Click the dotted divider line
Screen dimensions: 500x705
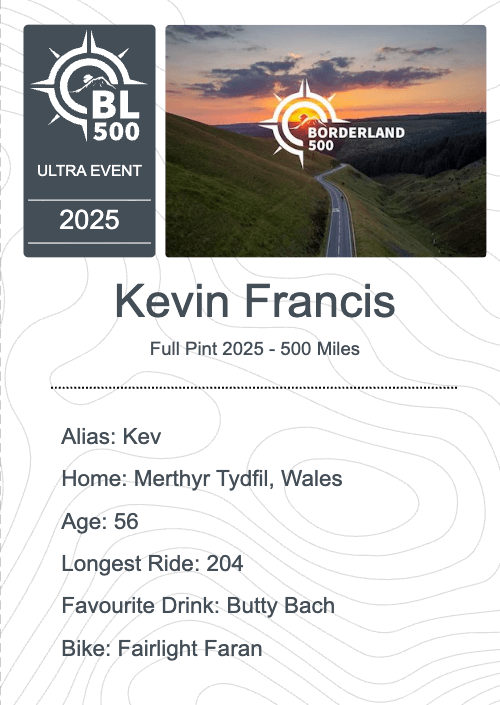pyautogui.click(x=254, y=387)
